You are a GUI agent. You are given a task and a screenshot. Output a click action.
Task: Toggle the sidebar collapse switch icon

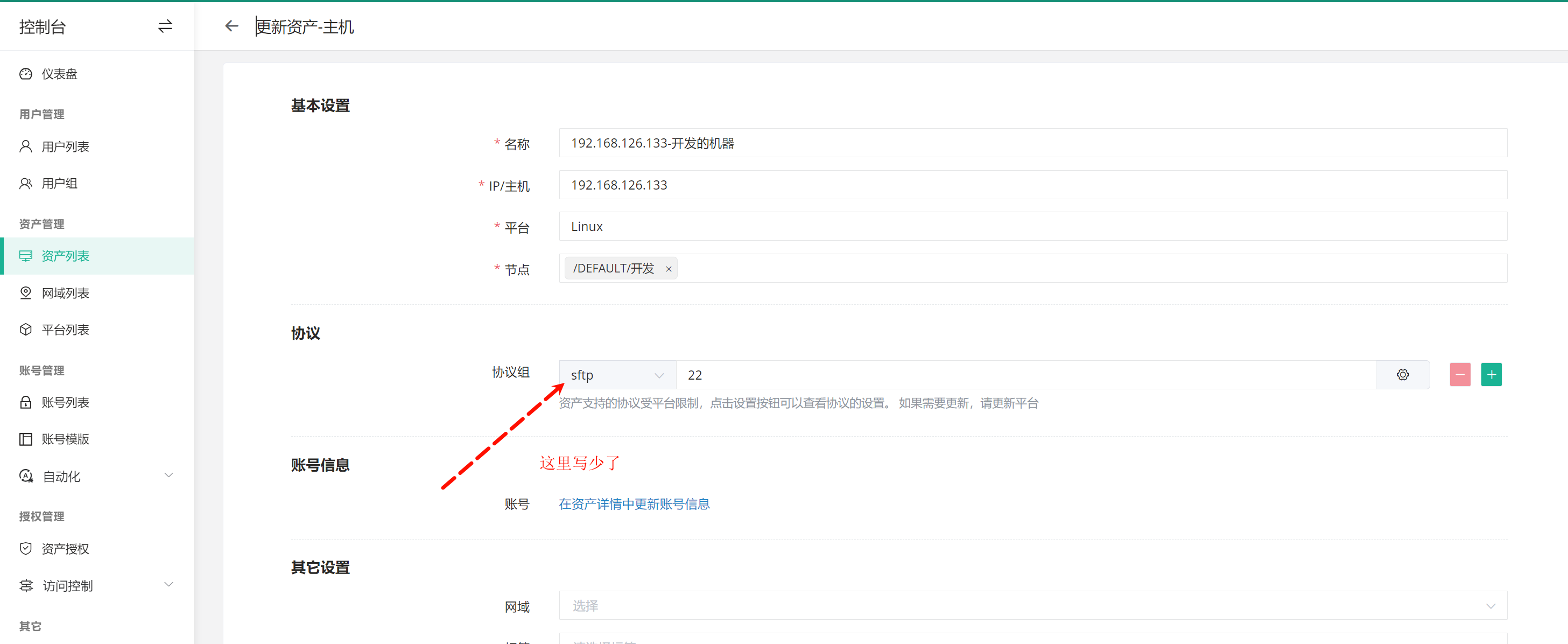[165, 26]
